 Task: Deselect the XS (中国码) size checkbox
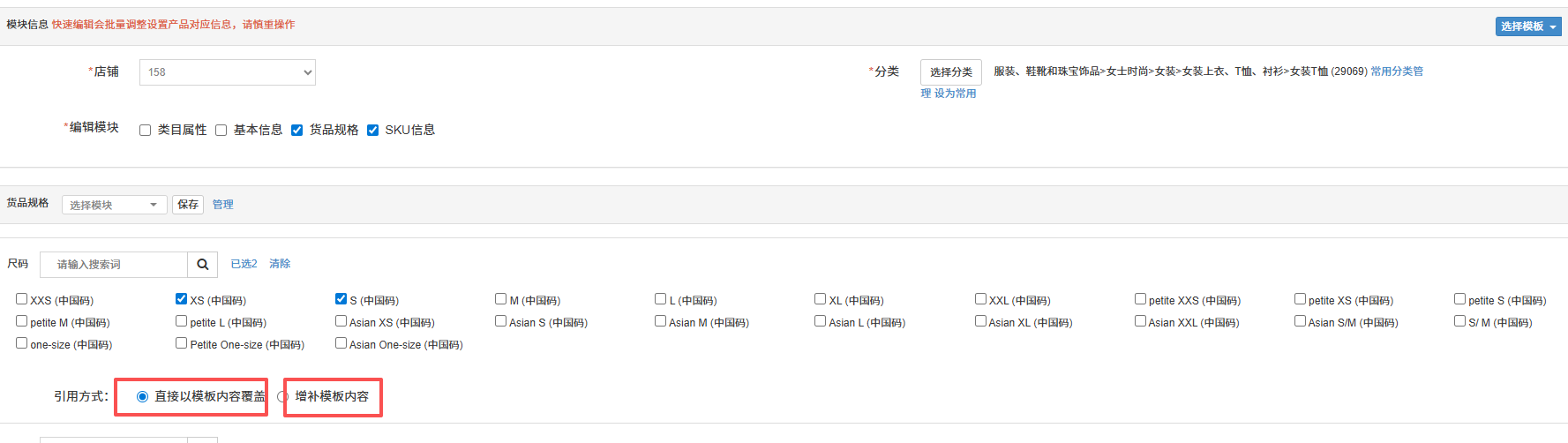[181, 299]
